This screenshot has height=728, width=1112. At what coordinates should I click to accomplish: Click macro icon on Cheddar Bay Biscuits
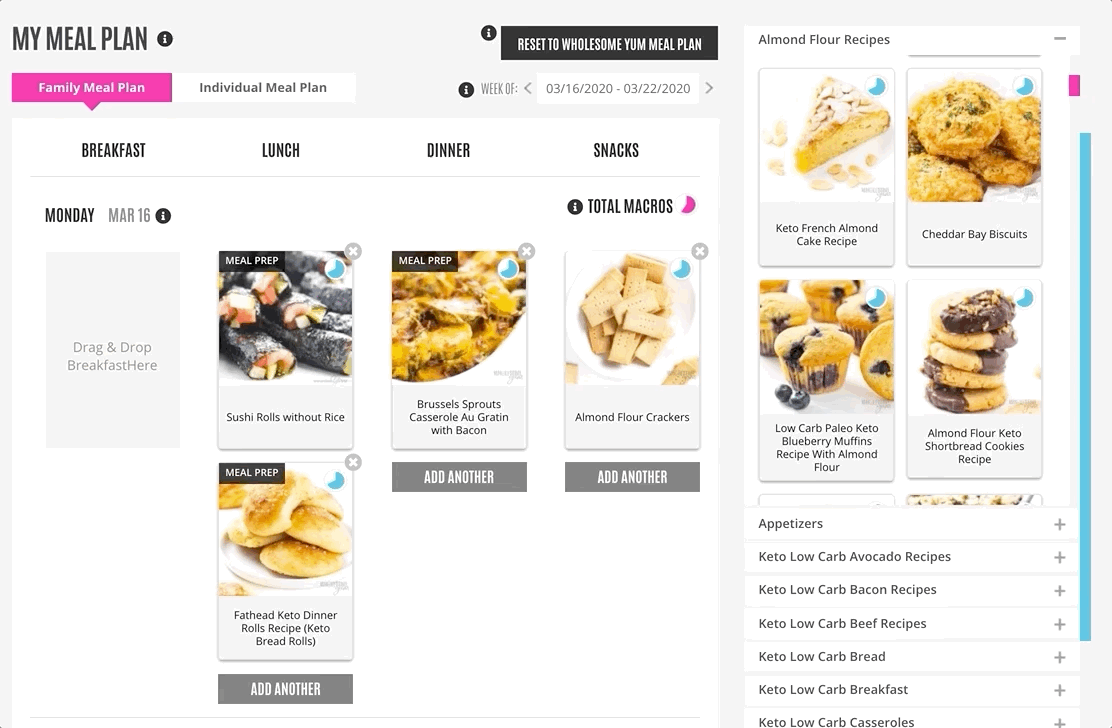pyautogui.click(x=1023, y=86)
